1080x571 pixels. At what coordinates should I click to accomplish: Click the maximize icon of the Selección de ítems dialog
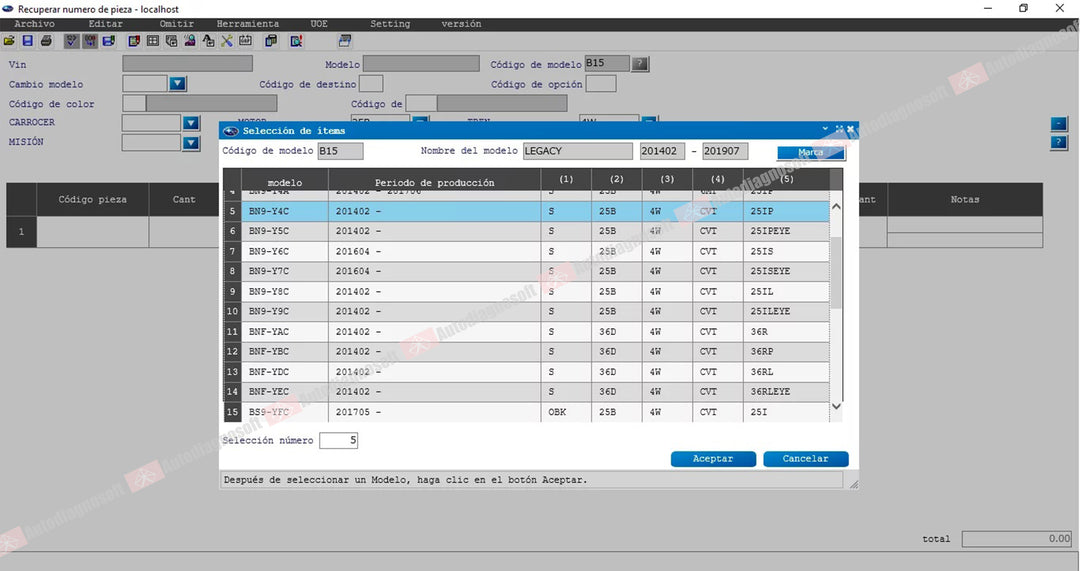coord(839,129)
